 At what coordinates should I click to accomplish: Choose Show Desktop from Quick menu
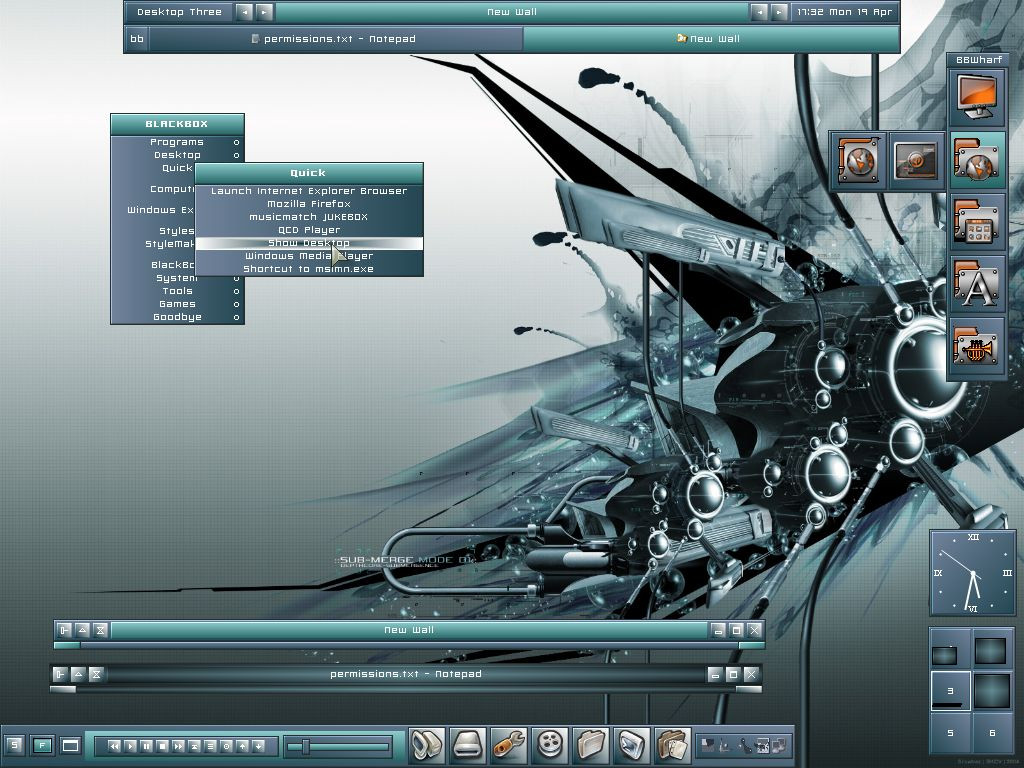pos(308,243)
